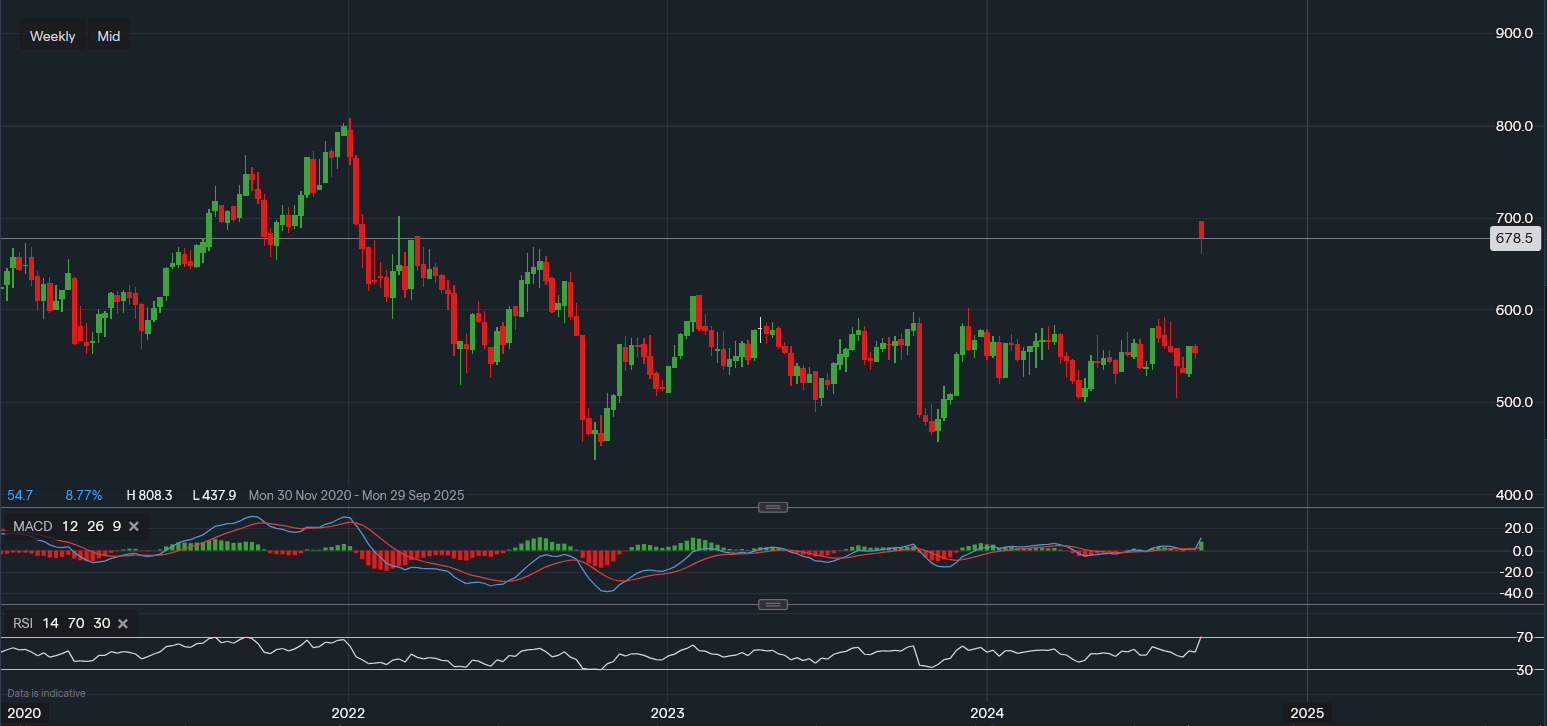Select the 2023 marker on the time axis
Image resolution: width=1547 pixels, height=726 pixels.
[667, 713]
